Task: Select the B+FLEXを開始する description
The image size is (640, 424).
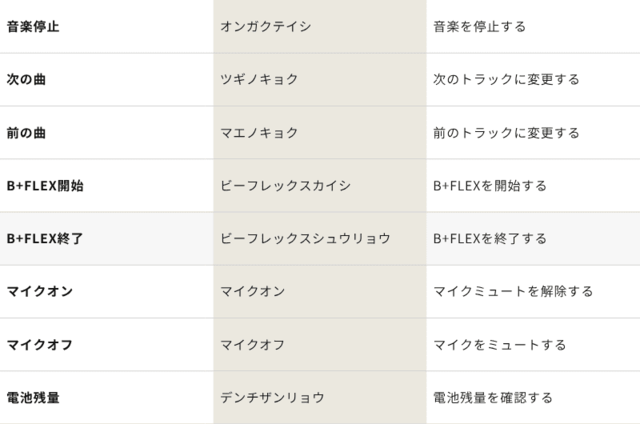Action: tap(490, 185)
